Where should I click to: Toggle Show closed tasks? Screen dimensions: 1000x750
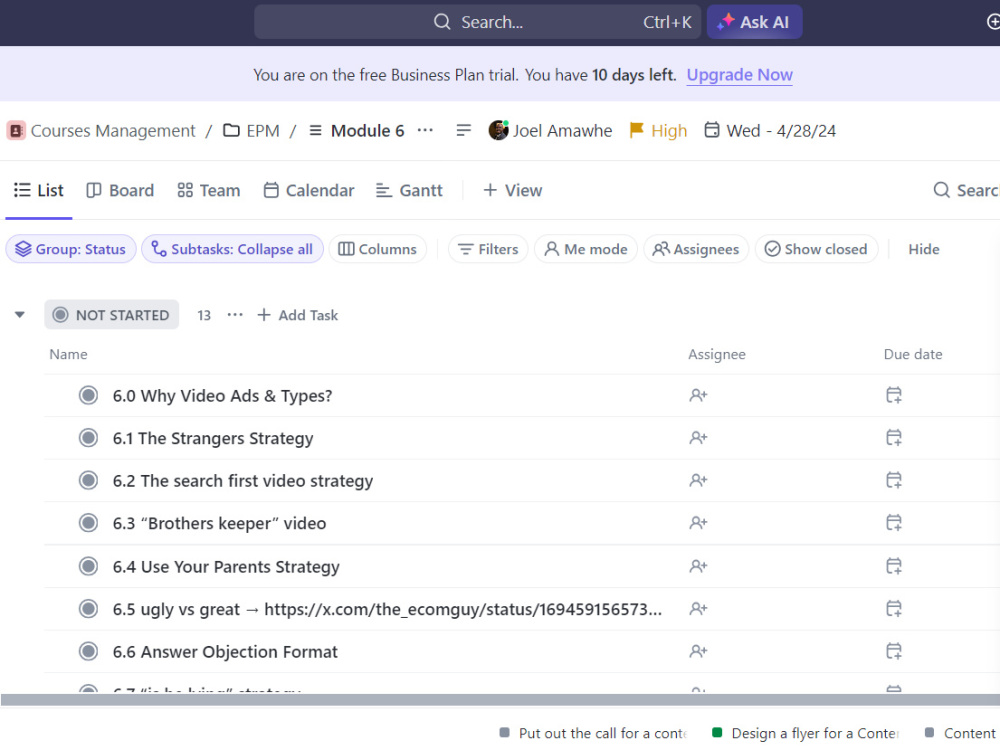[816, 249]
